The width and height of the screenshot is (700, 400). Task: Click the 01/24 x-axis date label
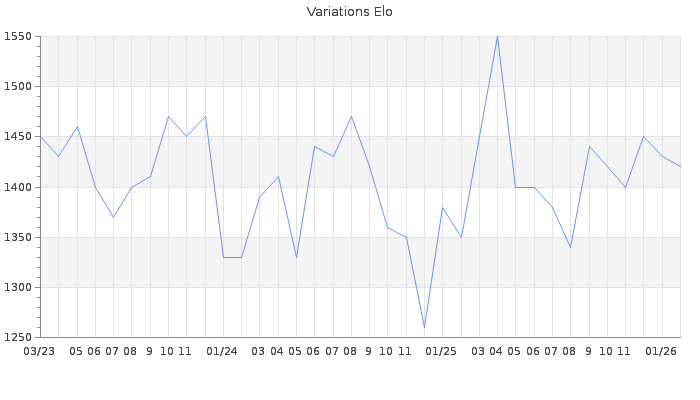point(222,351)
